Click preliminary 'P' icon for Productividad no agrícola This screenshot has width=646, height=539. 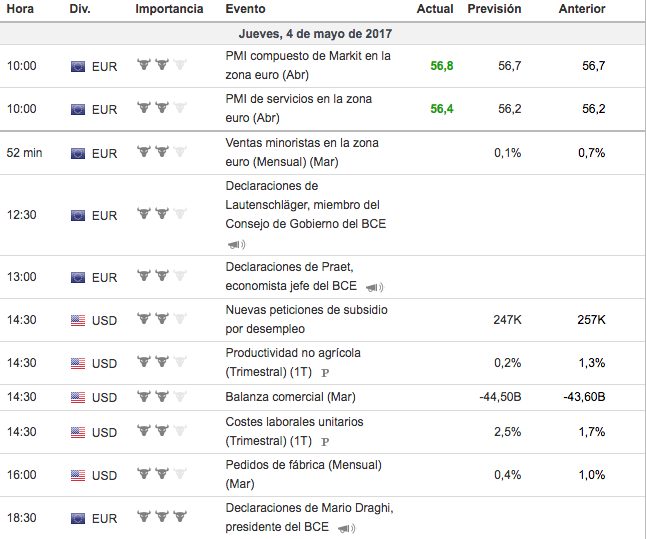(325, 372)
